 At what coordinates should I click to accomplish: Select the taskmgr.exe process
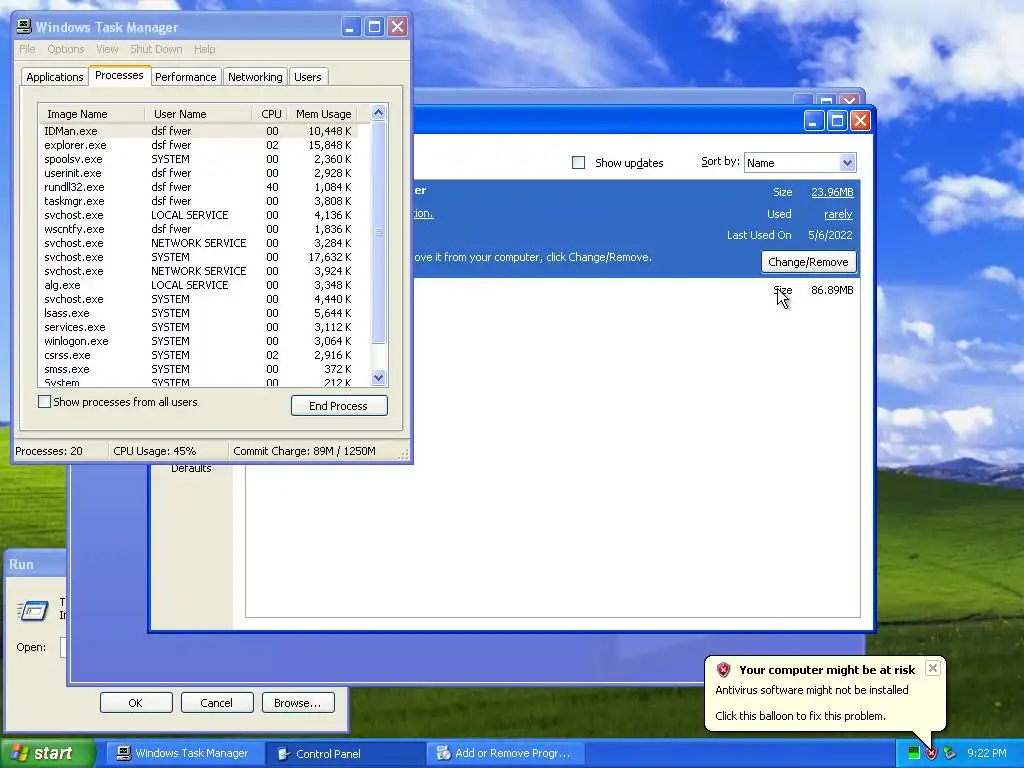[199, 201]
